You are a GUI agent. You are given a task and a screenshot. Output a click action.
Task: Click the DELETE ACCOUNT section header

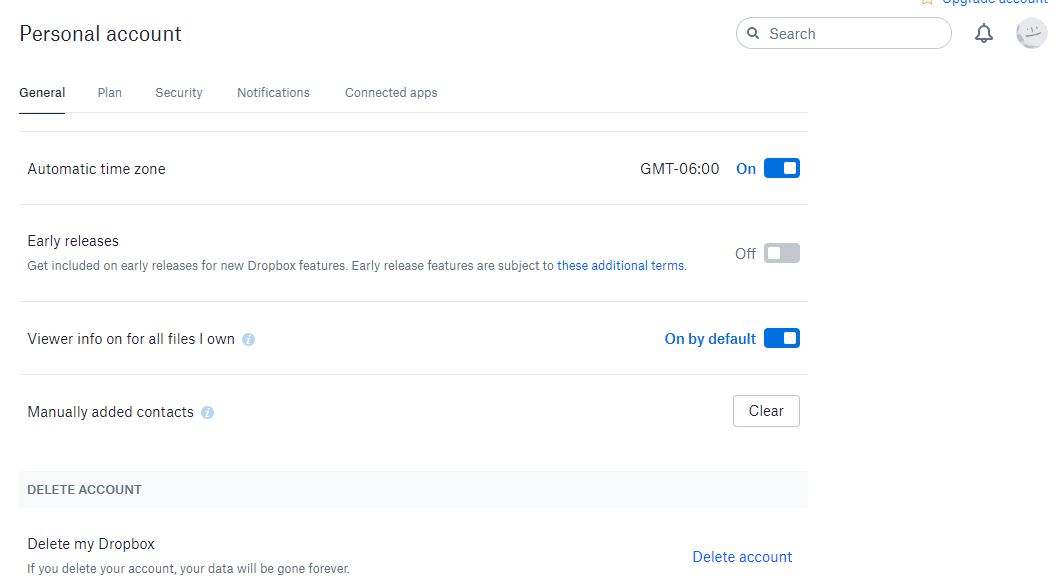[x=85, y=490]
